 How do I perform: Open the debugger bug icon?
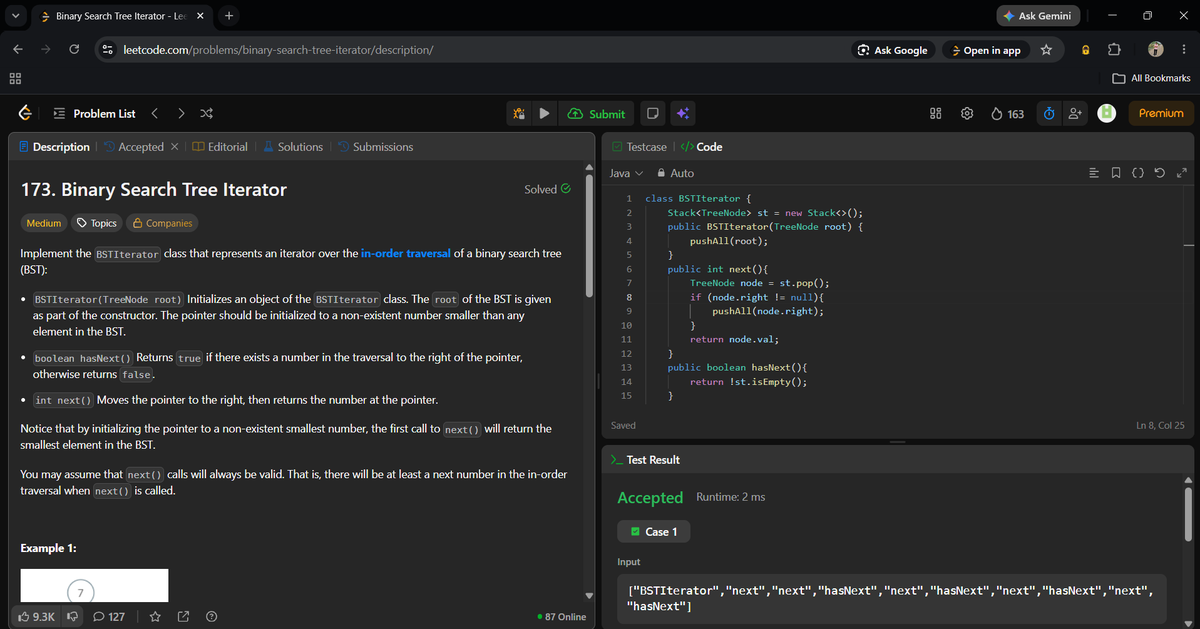519,114
